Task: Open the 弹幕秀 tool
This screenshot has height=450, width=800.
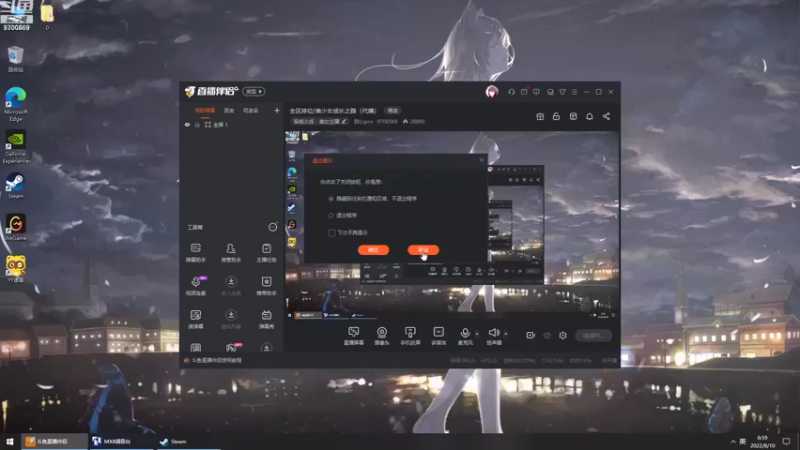Action: coord(266,318)
